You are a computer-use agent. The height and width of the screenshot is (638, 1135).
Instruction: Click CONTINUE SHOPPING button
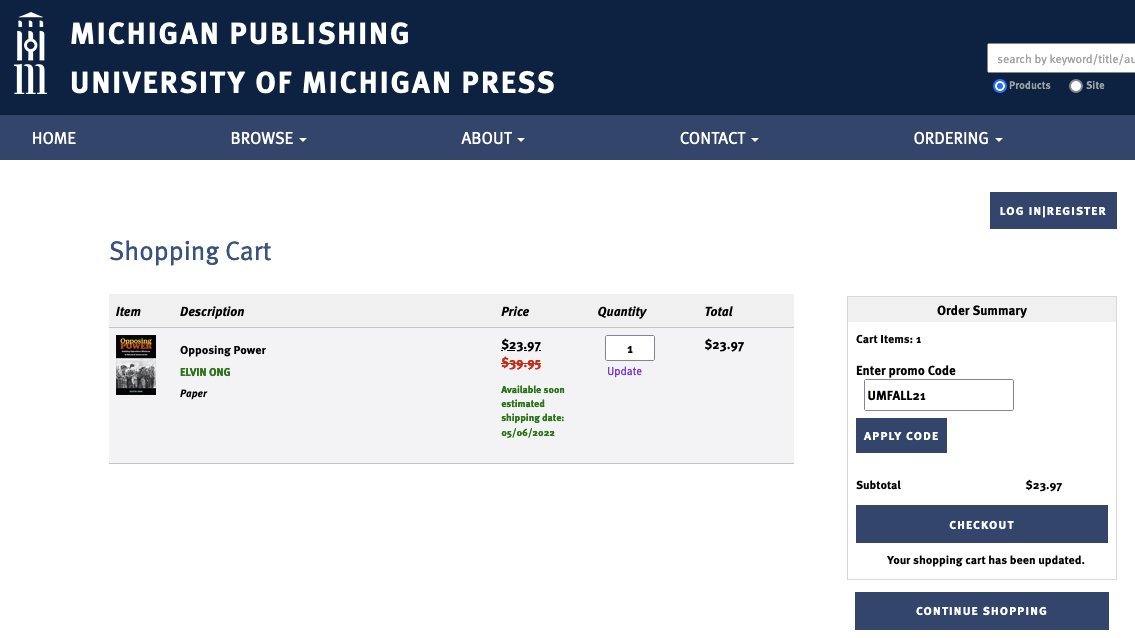(x=982, y=611)
